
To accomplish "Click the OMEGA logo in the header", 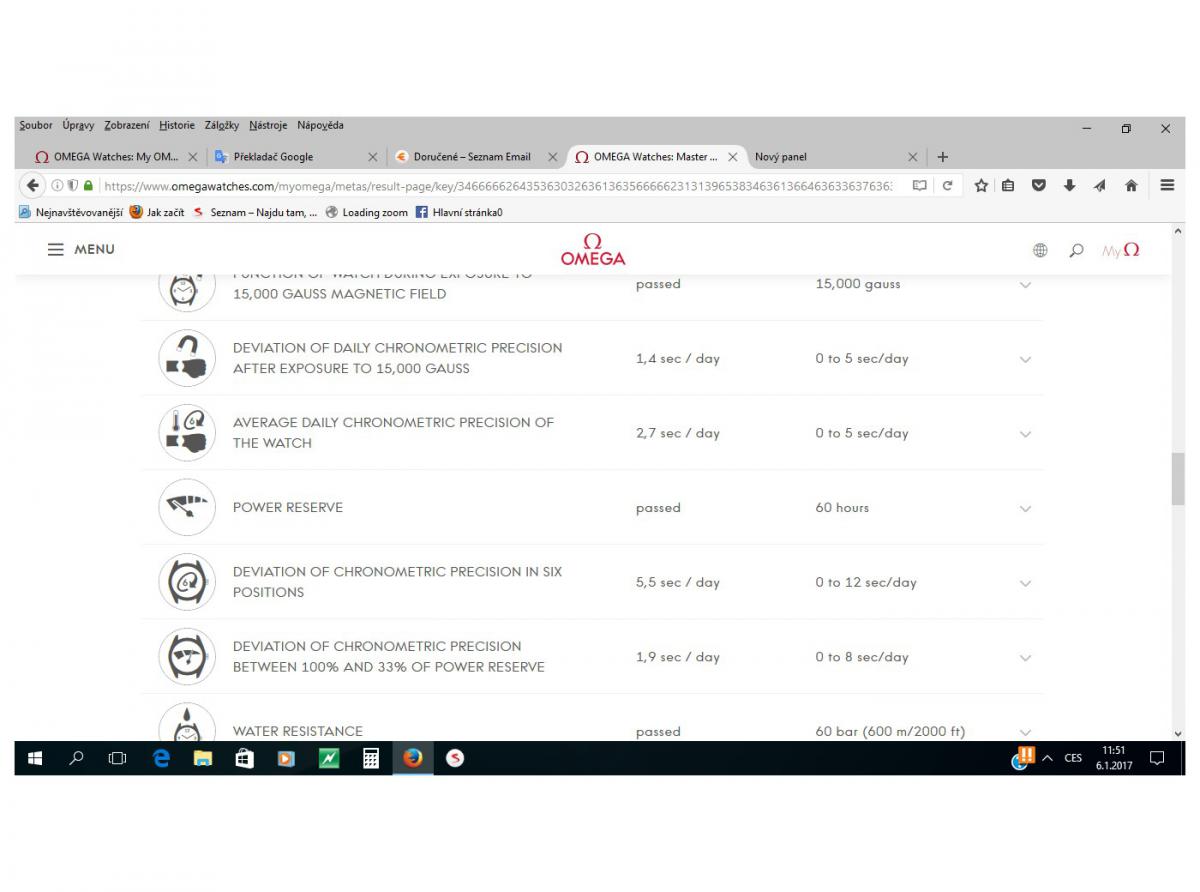I will point(592,250).
